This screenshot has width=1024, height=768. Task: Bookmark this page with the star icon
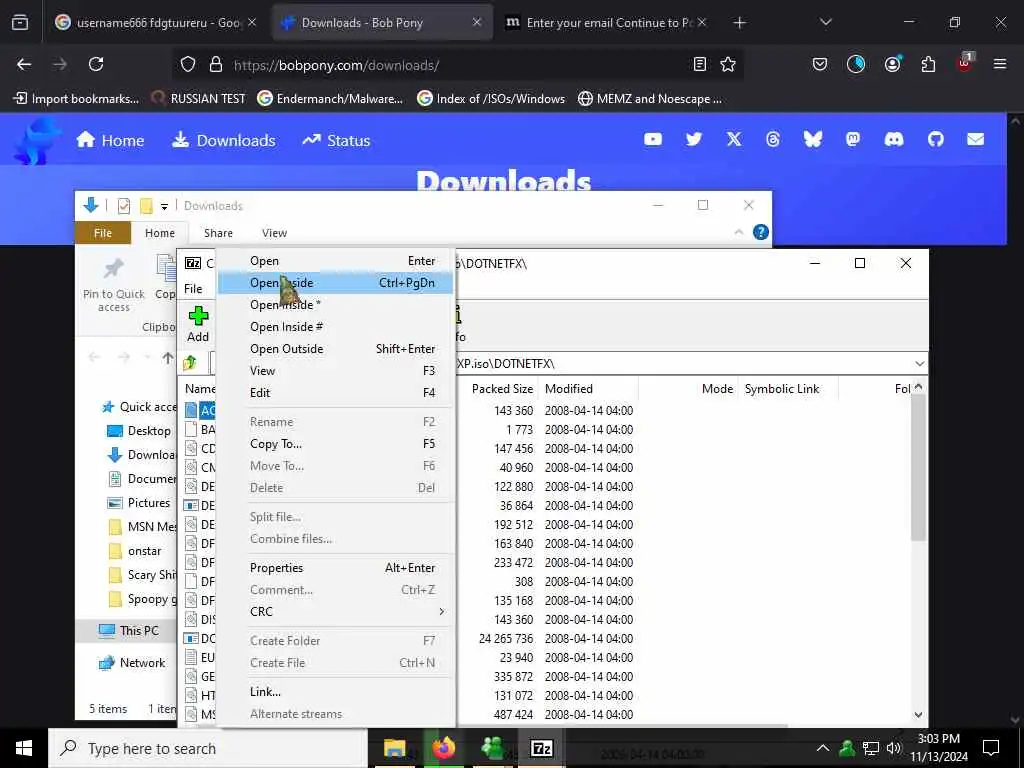728,64
